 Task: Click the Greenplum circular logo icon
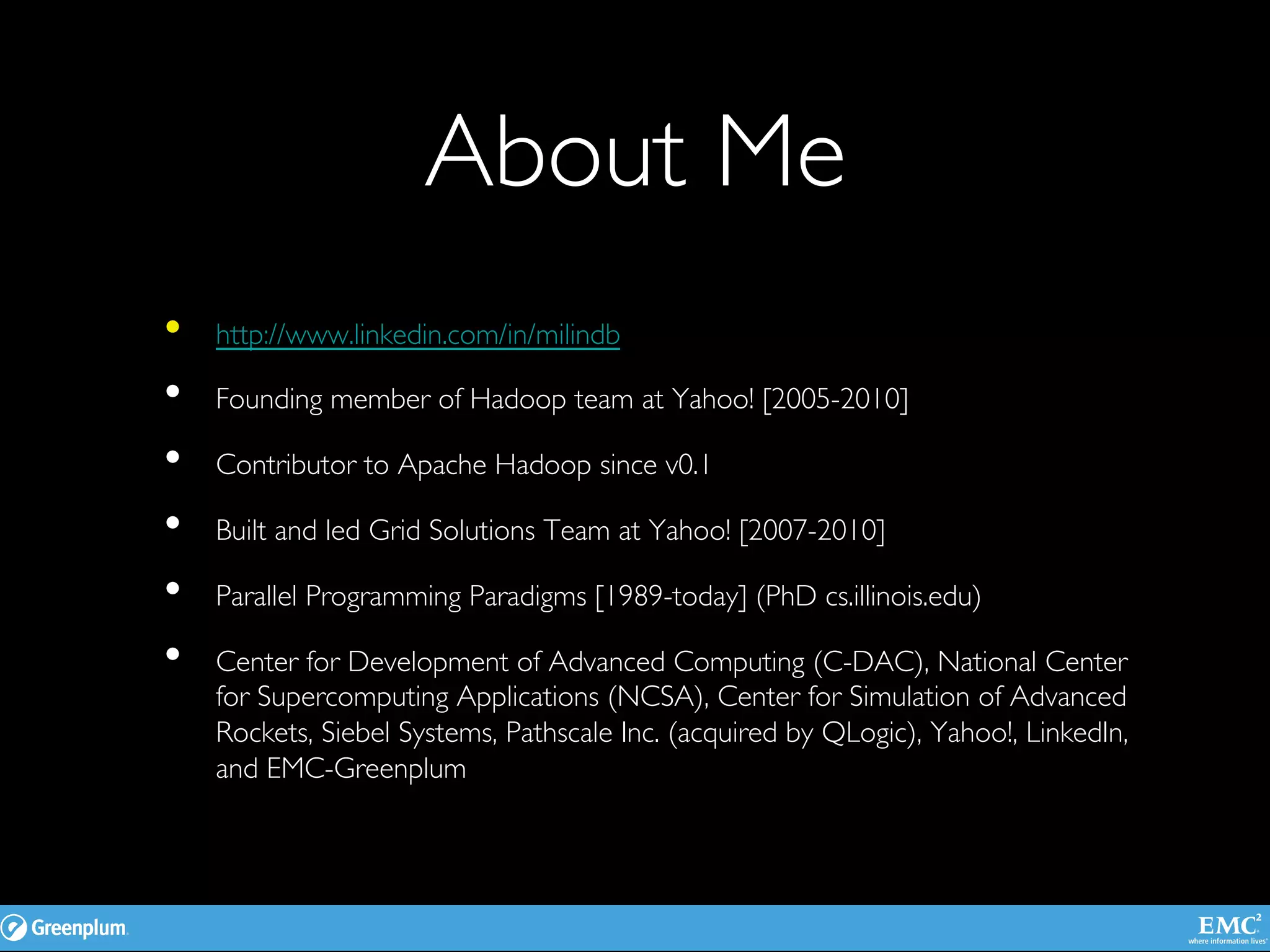(x=14, y=928)
